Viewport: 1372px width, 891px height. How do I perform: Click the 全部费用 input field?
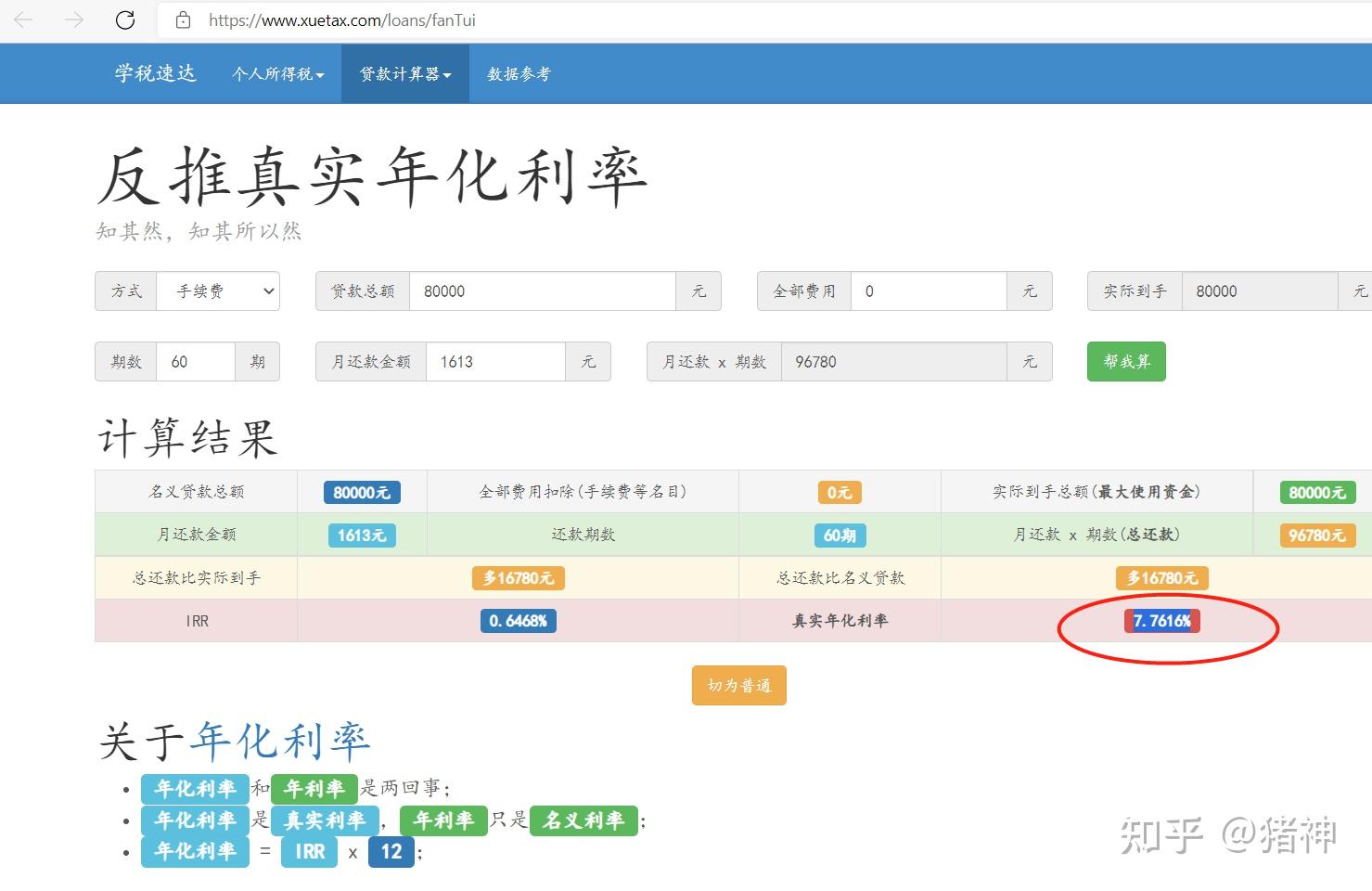(929, 291)
